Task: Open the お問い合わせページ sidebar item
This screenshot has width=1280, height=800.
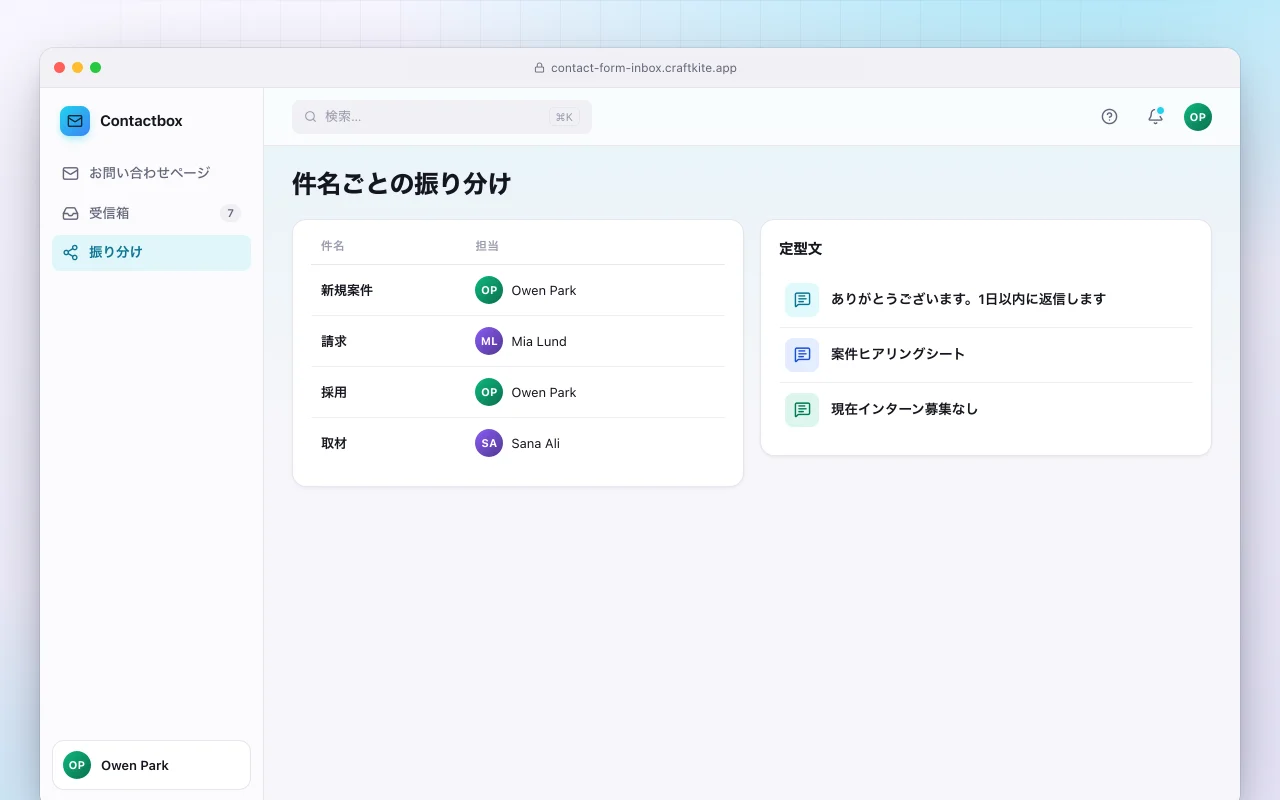Action: [x=151, y=173]
